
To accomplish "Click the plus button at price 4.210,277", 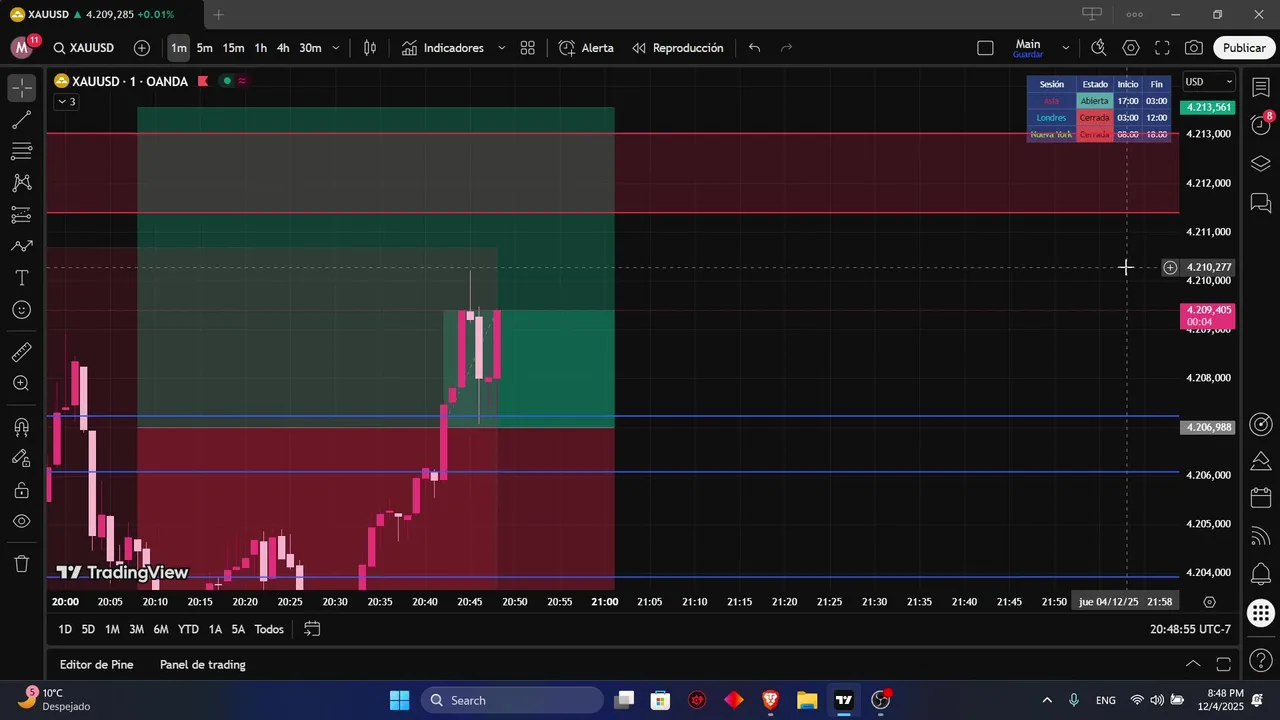I will click(1170, 267).
